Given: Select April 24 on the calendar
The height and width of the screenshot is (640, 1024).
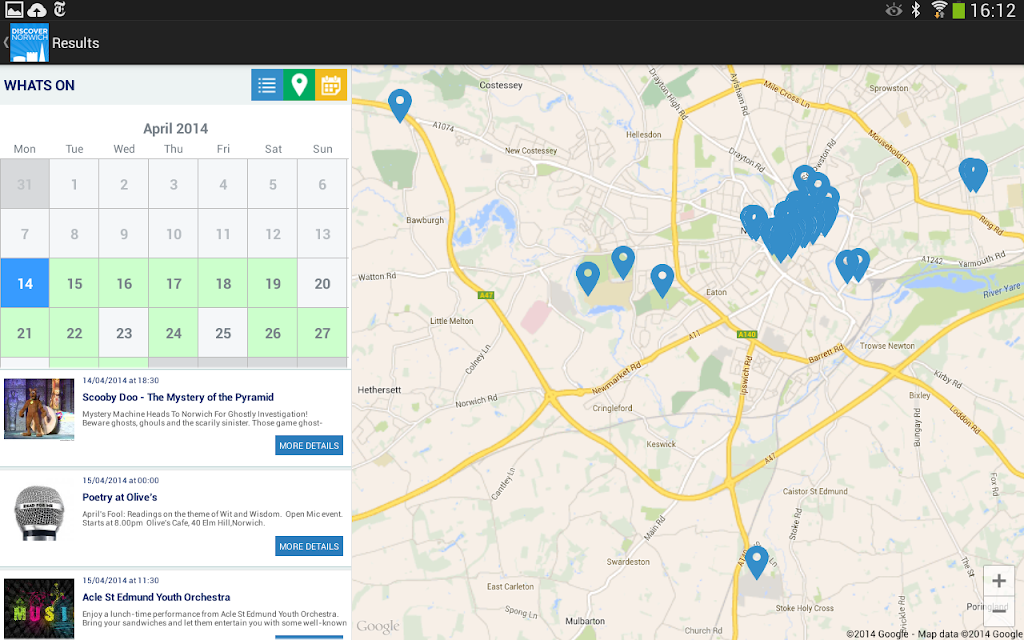Looking at the screenshot, I should [x=174, y=333].
